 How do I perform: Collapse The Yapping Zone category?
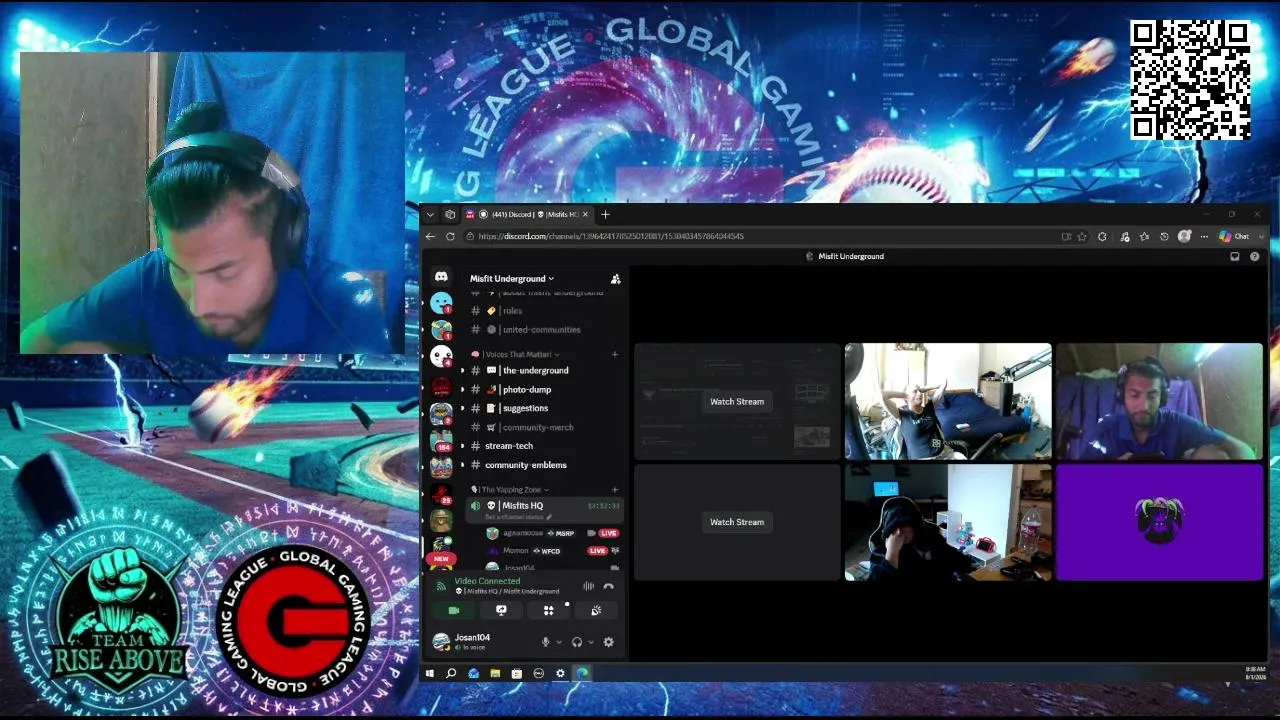pos(510,490)
